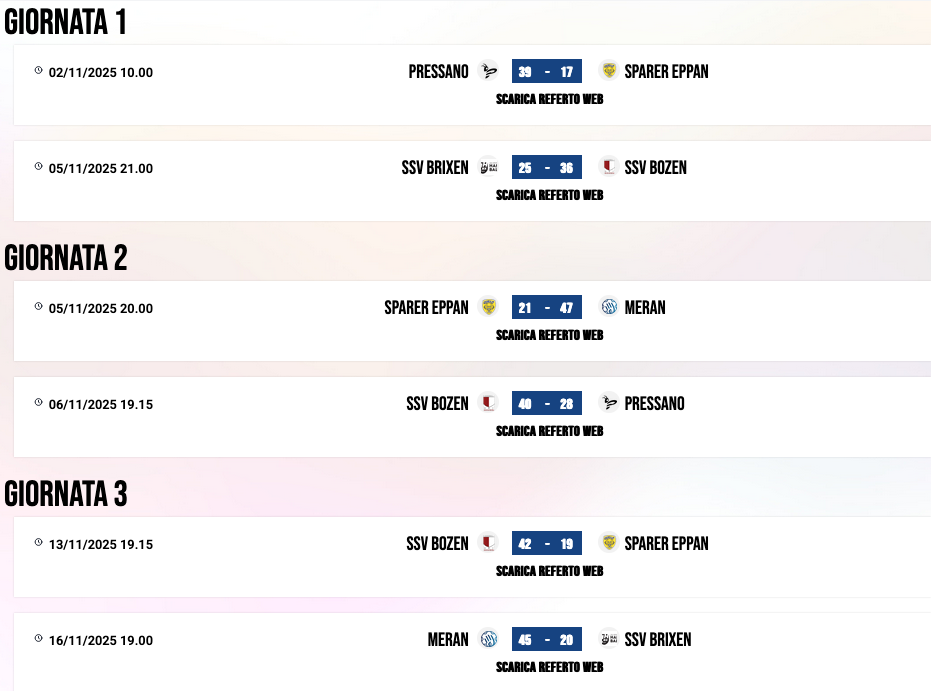Select the 42 - 19 score box
Viewport: 931px width, 691px height.
[546, 543]
